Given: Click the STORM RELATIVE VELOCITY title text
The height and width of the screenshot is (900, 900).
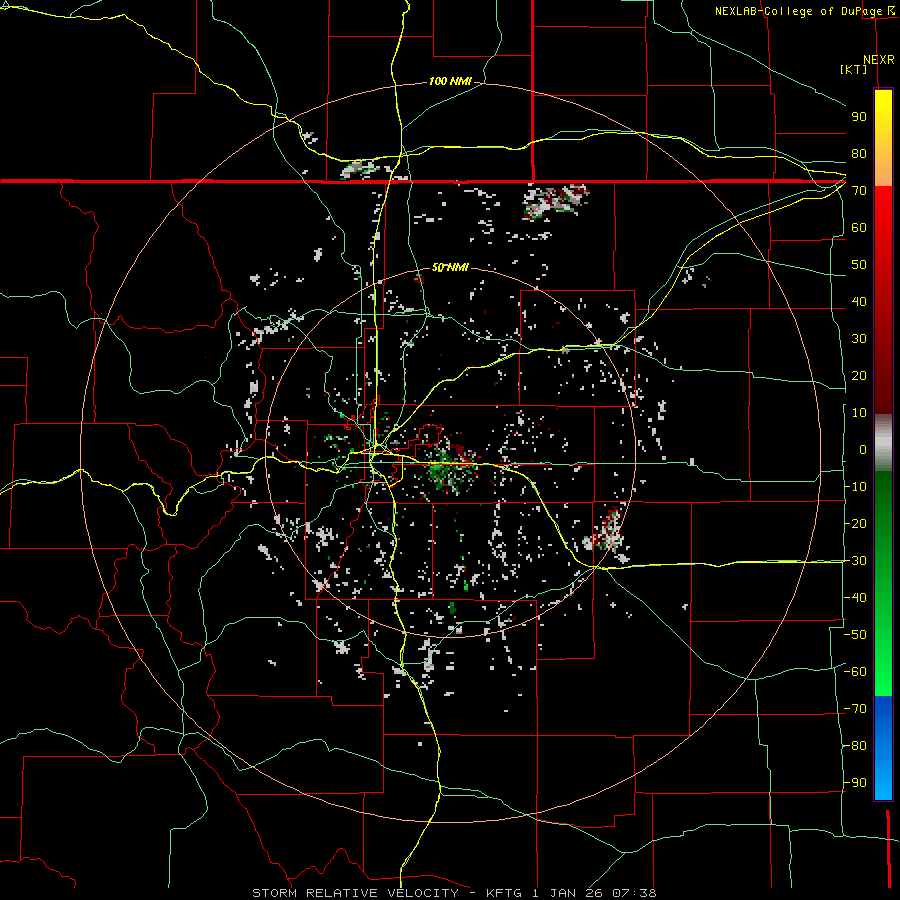Looking at the screenshot, I should tap(355, 893).
